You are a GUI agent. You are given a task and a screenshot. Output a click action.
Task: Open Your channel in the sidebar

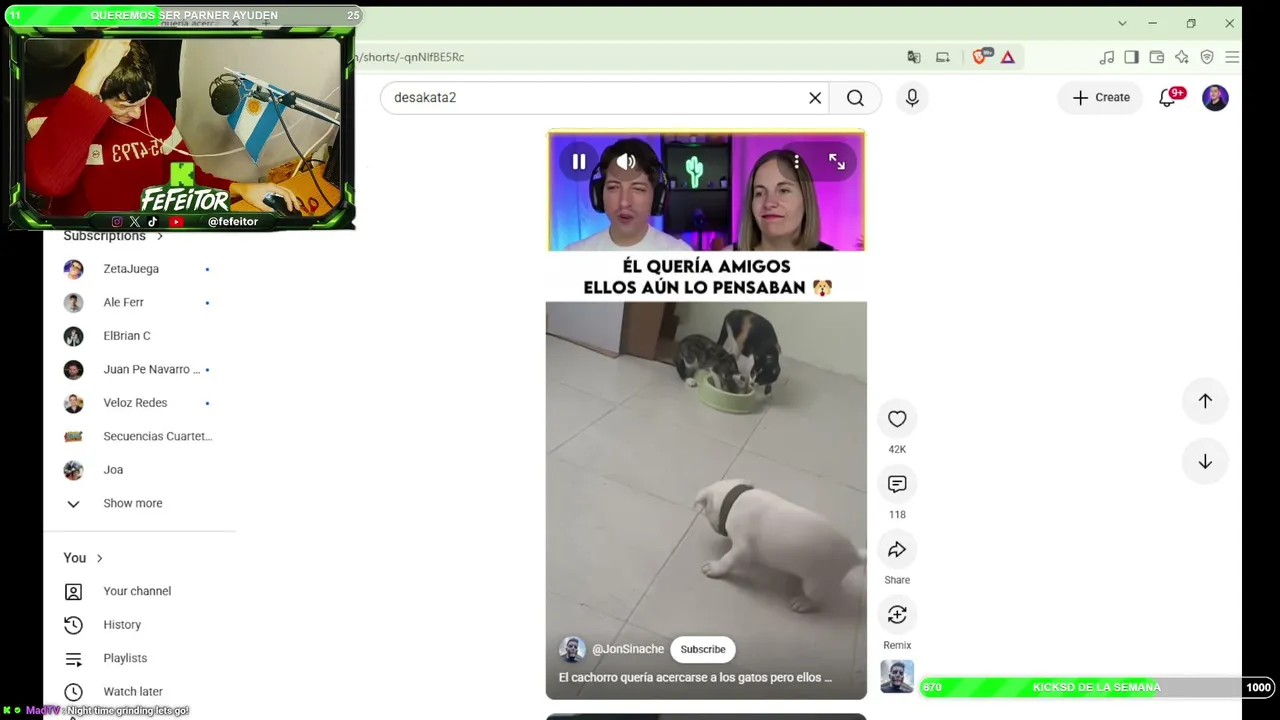[x=138, y=591]
